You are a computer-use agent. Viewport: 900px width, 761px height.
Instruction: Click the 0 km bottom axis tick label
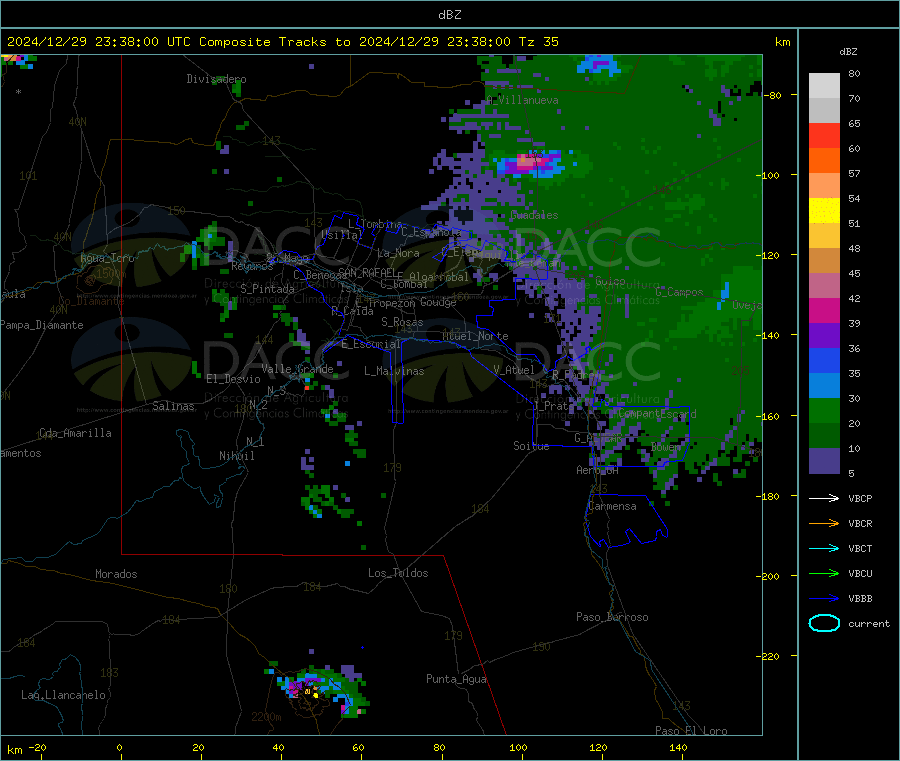(119, 747)
